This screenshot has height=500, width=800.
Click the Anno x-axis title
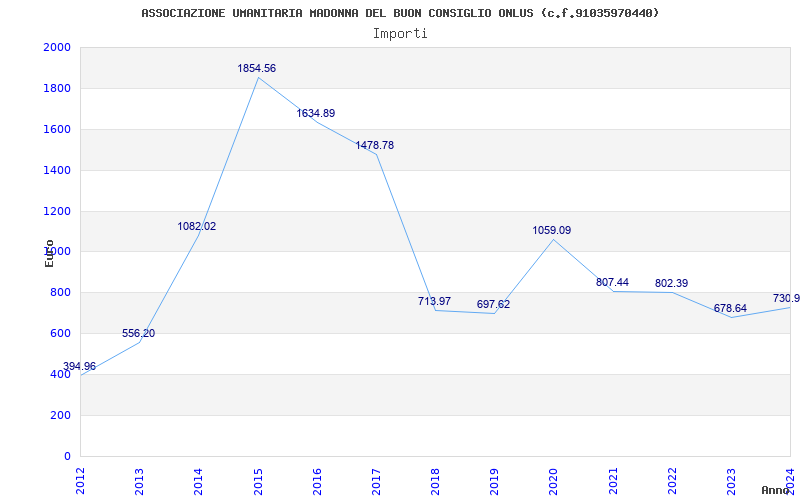pyautogui.click(x=776, y=490)
